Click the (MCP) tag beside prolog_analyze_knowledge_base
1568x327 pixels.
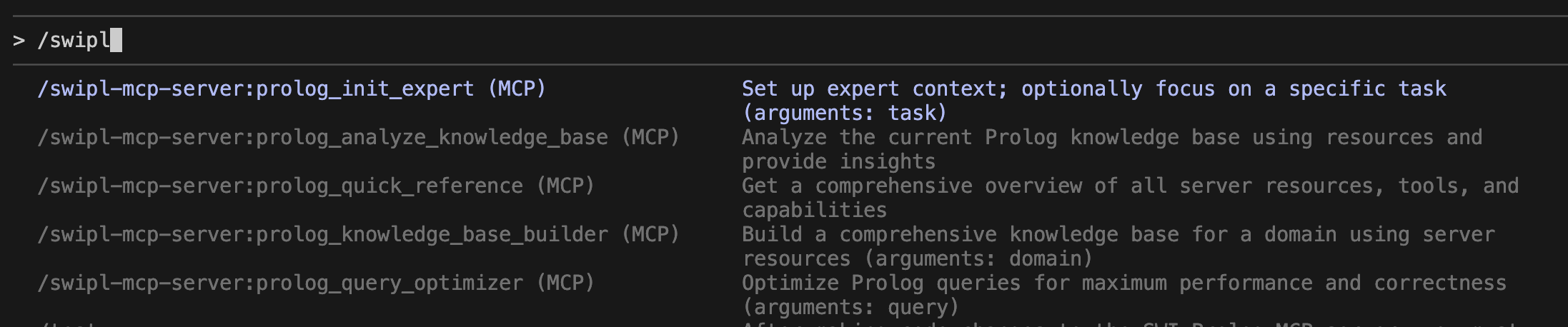tap(650, 138)
